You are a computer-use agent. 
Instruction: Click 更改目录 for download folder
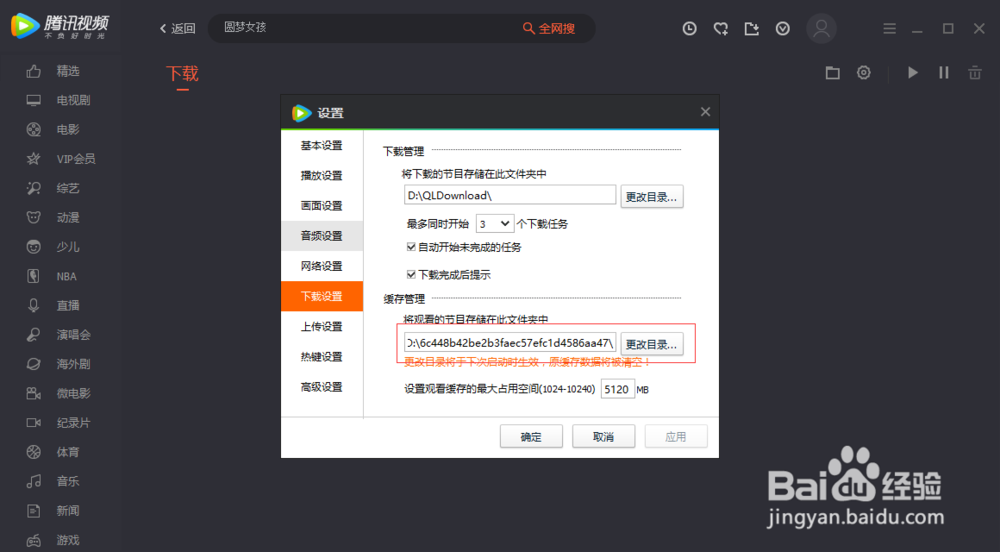(652, 196)
